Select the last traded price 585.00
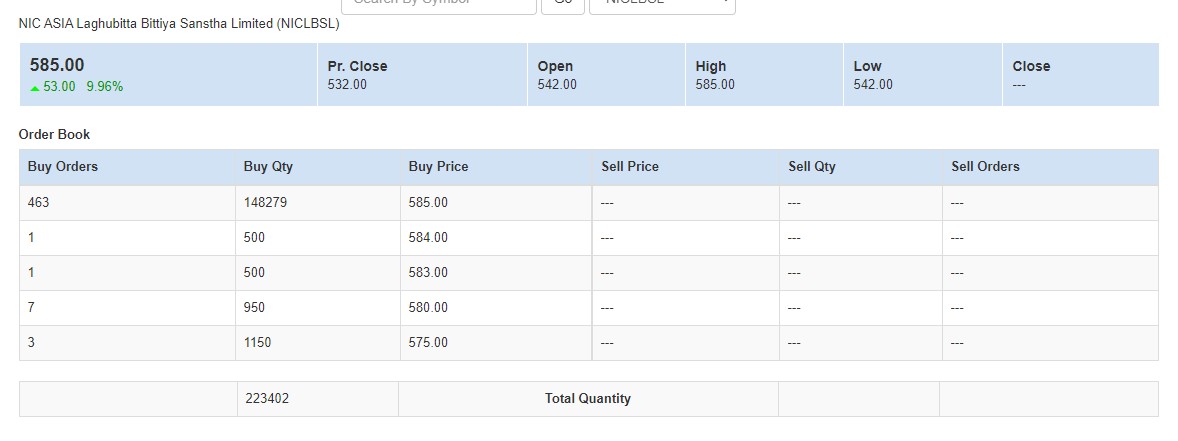This screenshot has width=1178, height=441. [57, 65]
